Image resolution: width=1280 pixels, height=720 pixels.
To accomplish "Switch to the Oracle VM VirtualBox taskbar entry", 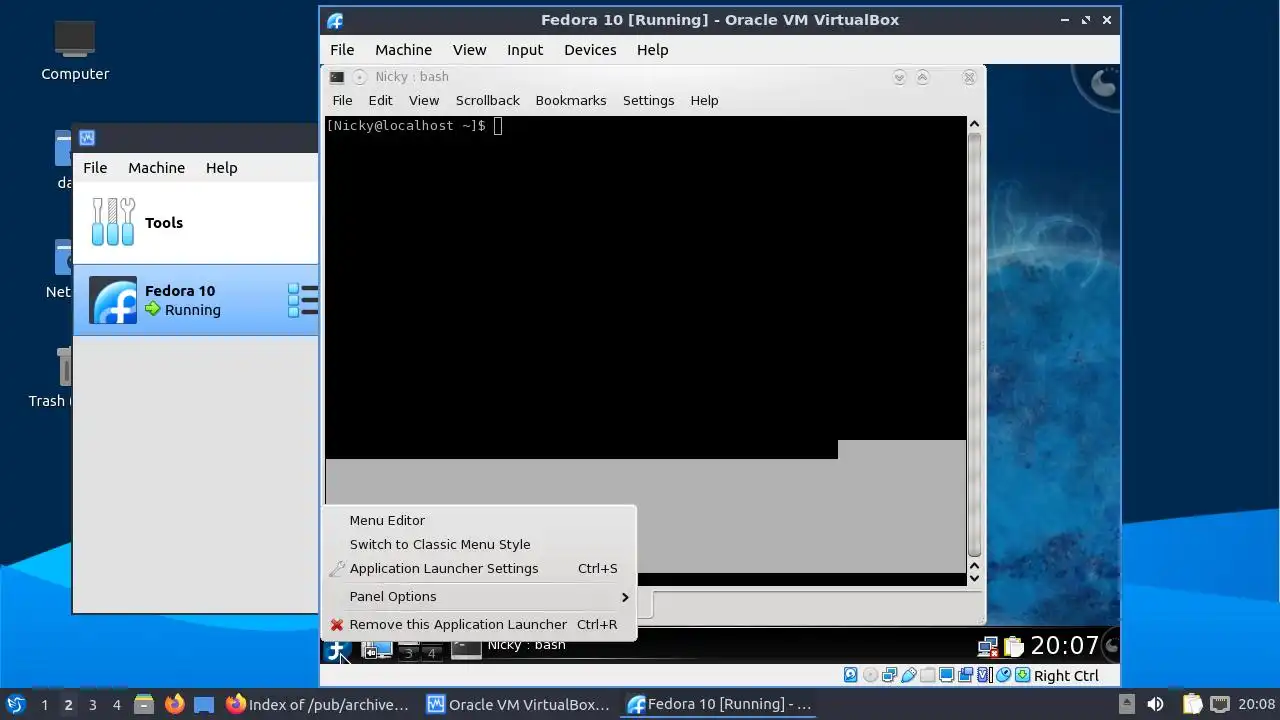I will click(518, 704).
